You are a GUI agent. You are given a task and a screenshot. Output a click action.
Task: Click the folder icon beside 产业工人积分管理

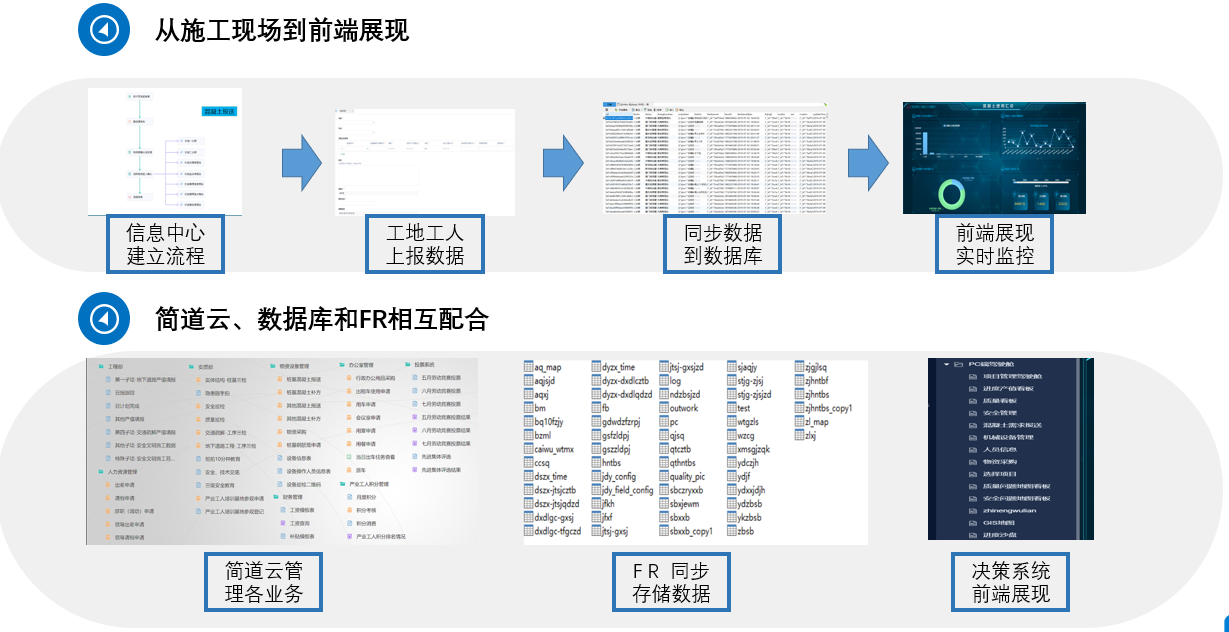click(341, 483)
